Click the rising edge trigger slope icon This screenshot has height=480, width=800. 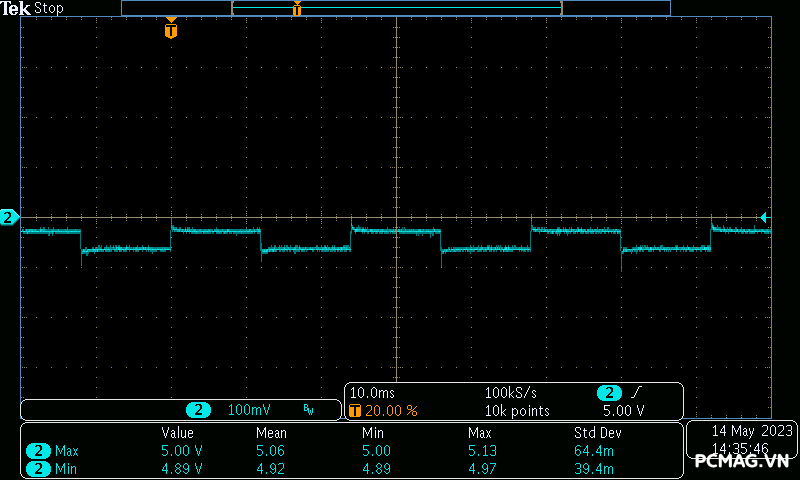(636, 393)
